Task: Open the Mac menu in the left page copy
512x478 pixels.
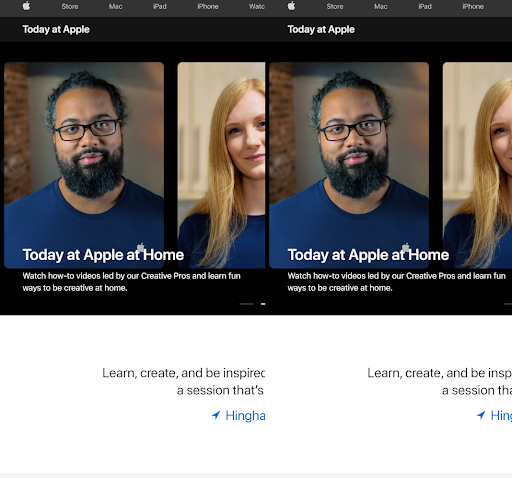Action: [115, 6]
